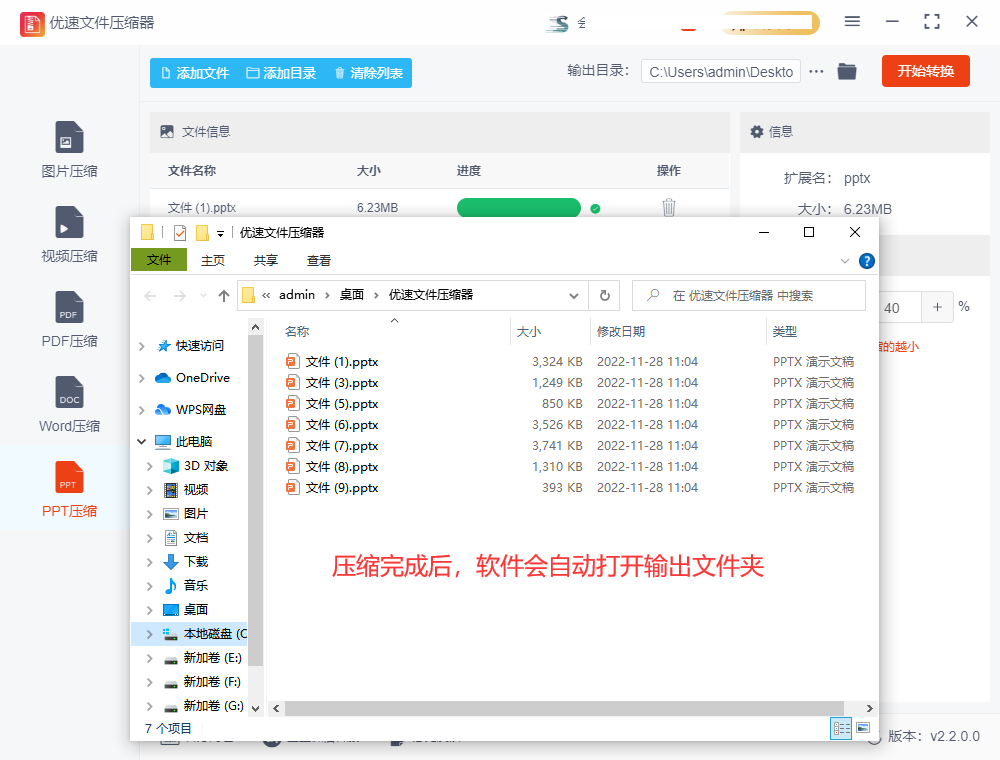This screenshot has width=1000, height=760.
Task: Expand OneDrive in navigation tree
Action: pos(142,378)
